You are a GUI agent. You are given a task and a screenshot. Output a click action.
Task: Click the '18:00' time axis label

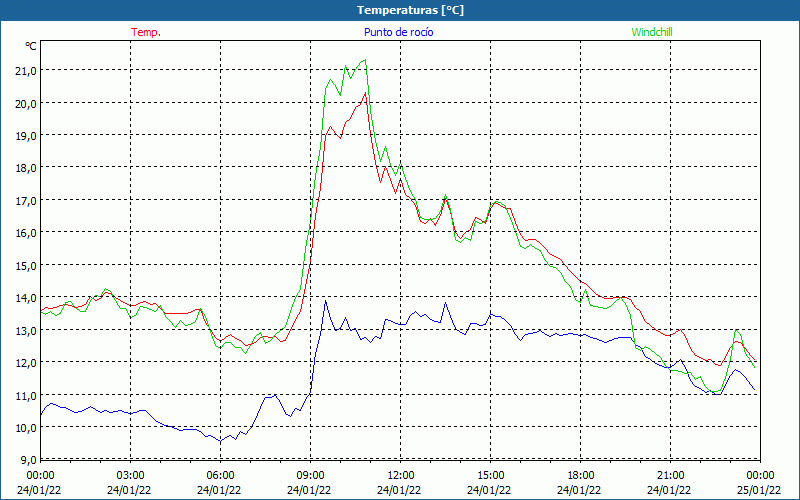click(x=581, y=476)
